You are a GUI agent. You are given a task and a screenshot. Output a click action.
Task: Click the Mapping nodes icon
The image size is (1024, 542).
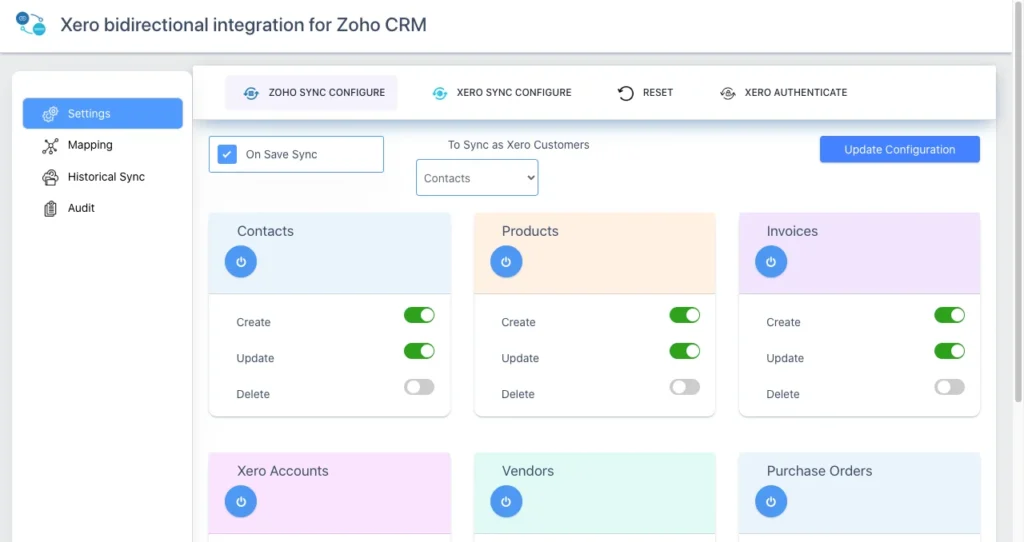50,146
